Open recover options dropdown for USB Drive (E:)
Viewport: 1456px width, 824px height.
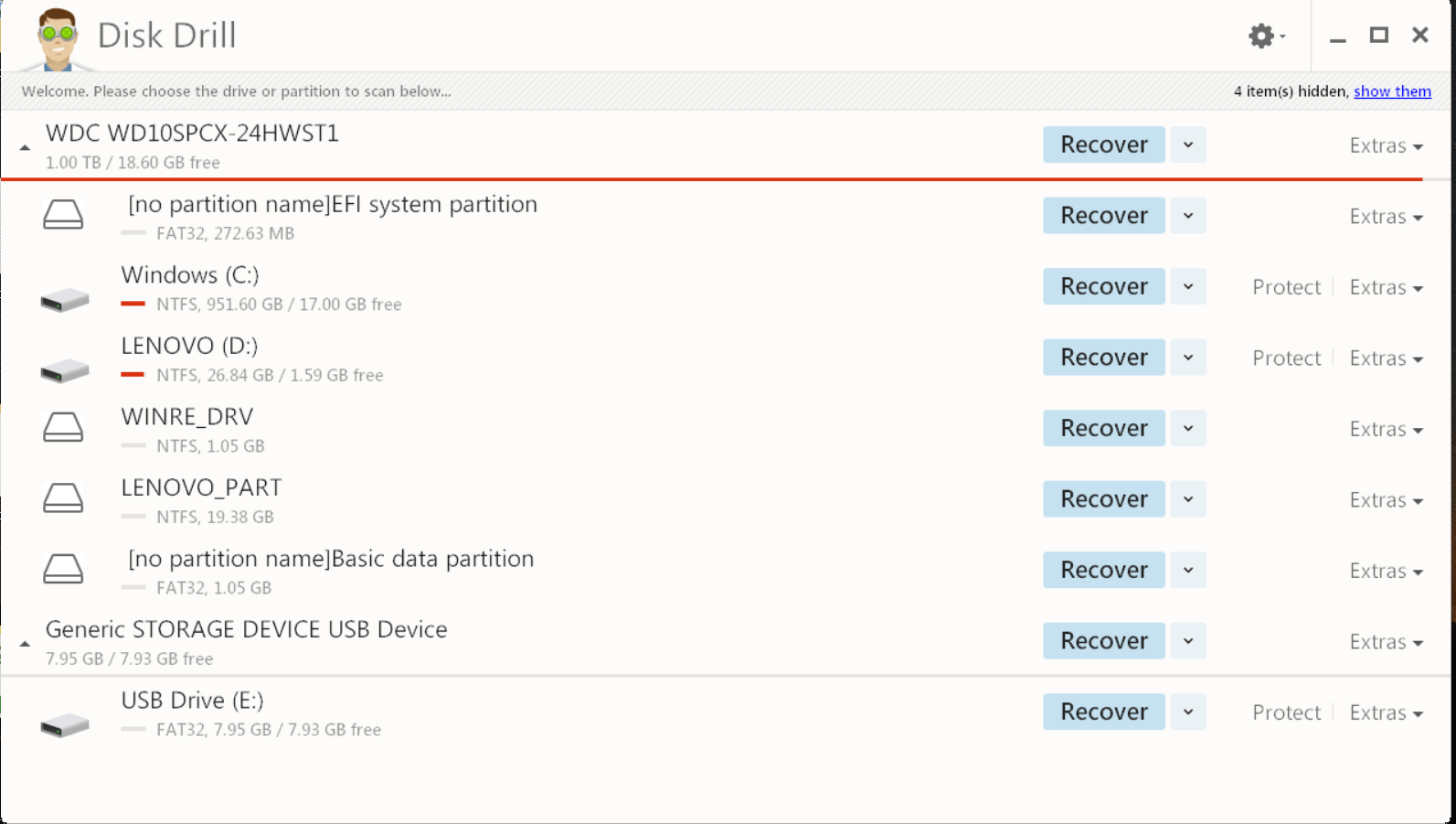(x=1188, y=712)
